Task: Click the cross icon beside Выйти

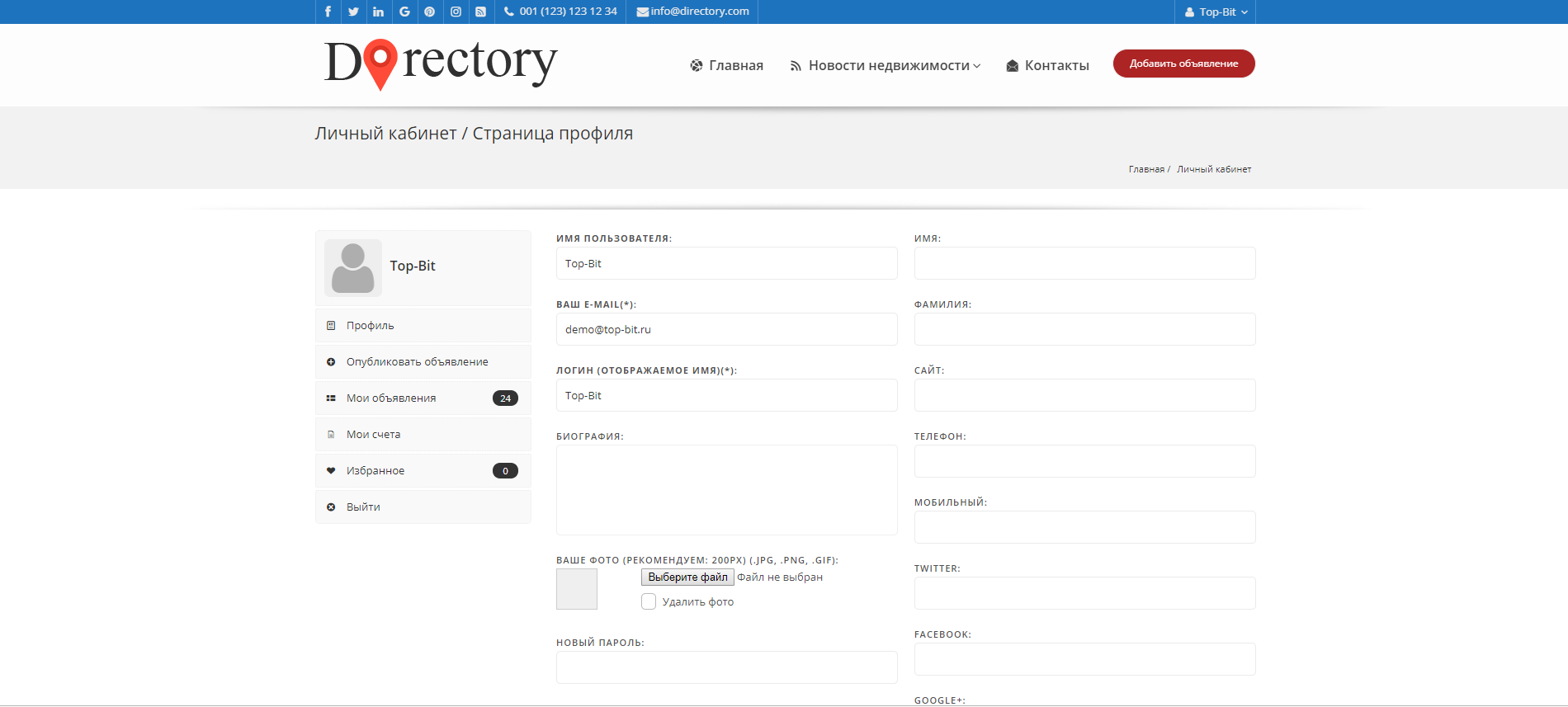Action: [x=331, y=507]
